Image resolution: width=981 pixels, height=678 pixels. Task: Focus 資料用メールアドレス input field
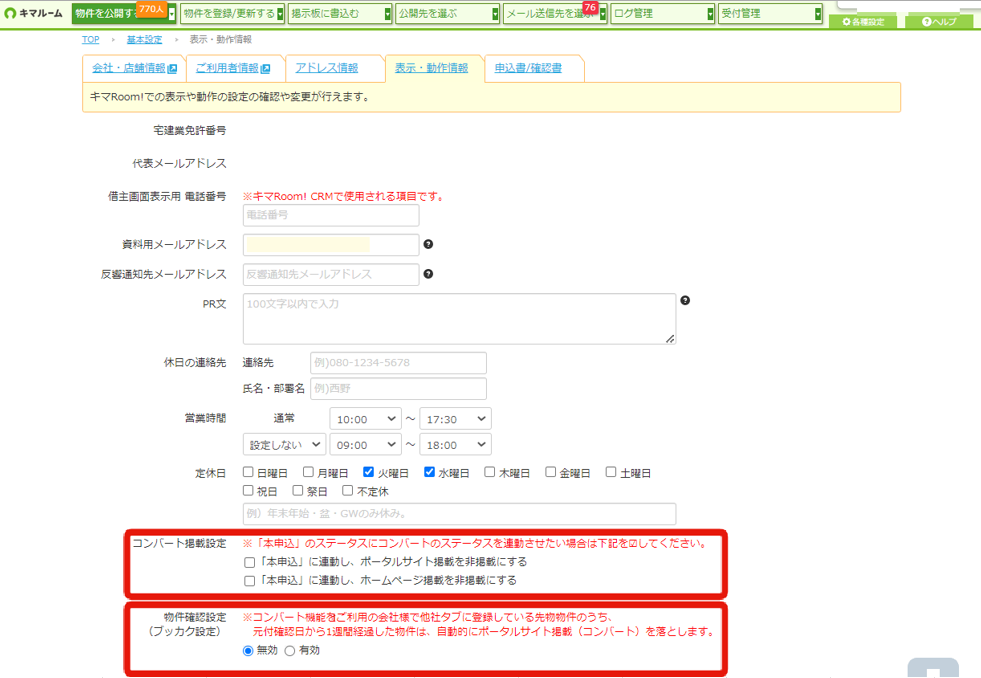pos(331,245)
